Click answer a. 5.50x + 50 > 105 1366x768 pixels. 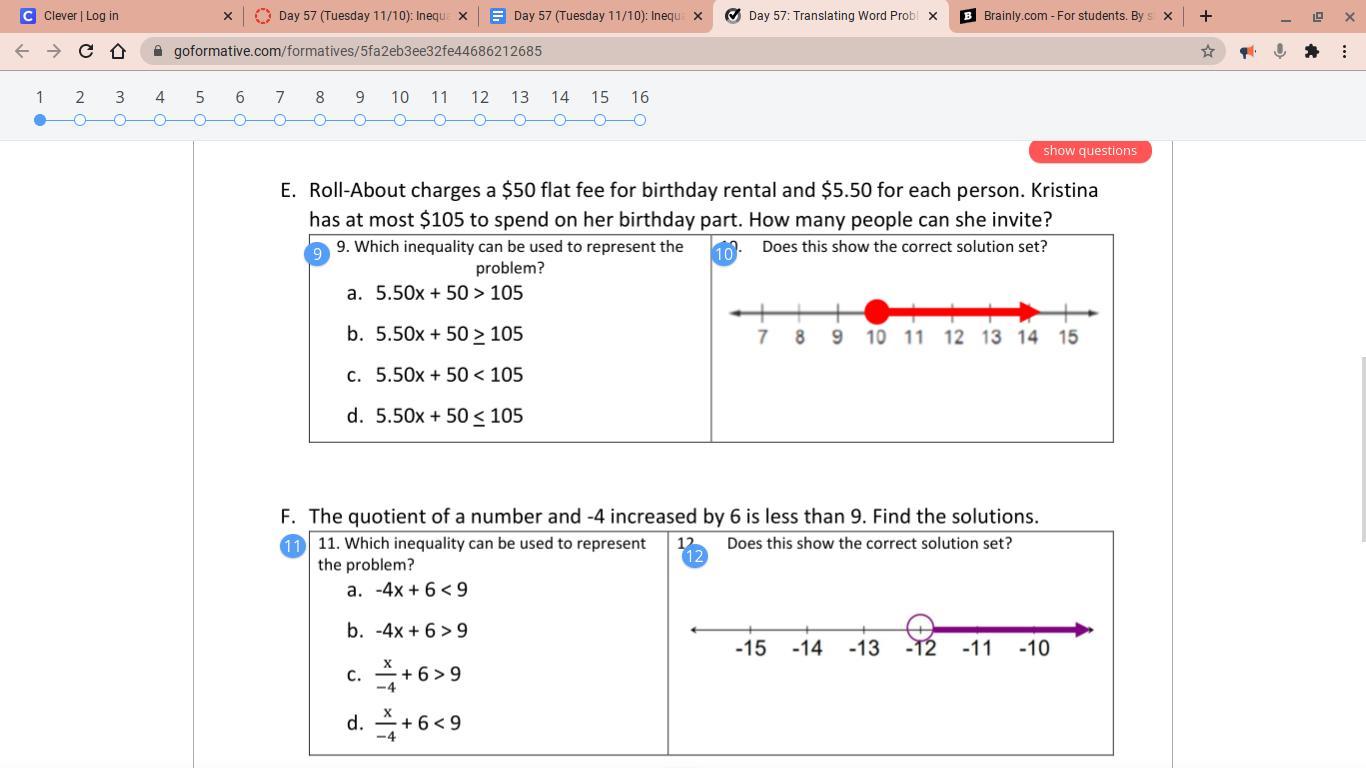[435, 293]
